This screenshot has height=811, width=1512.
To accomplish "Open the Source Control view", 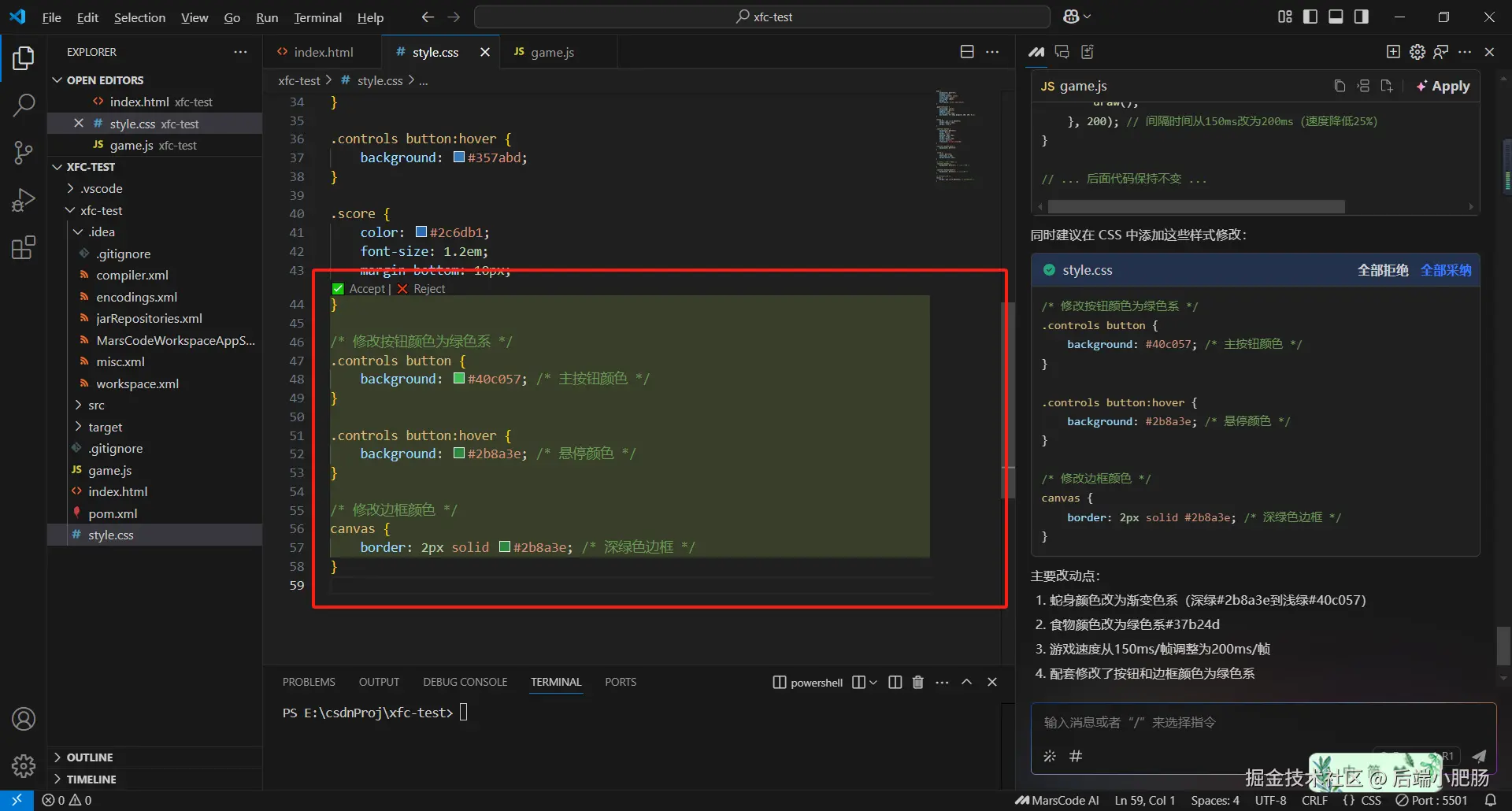I will (x=24, y=153).
